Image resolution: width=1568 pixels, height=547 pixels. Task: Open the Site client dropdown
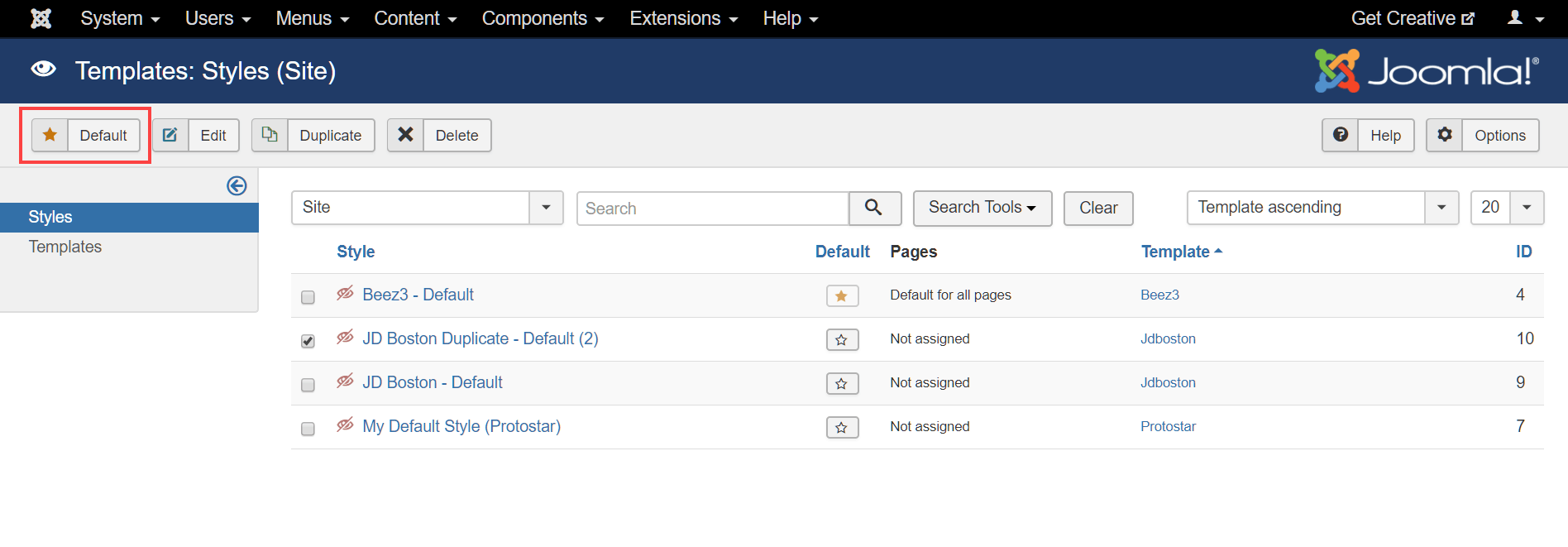[x=428, y=208]
